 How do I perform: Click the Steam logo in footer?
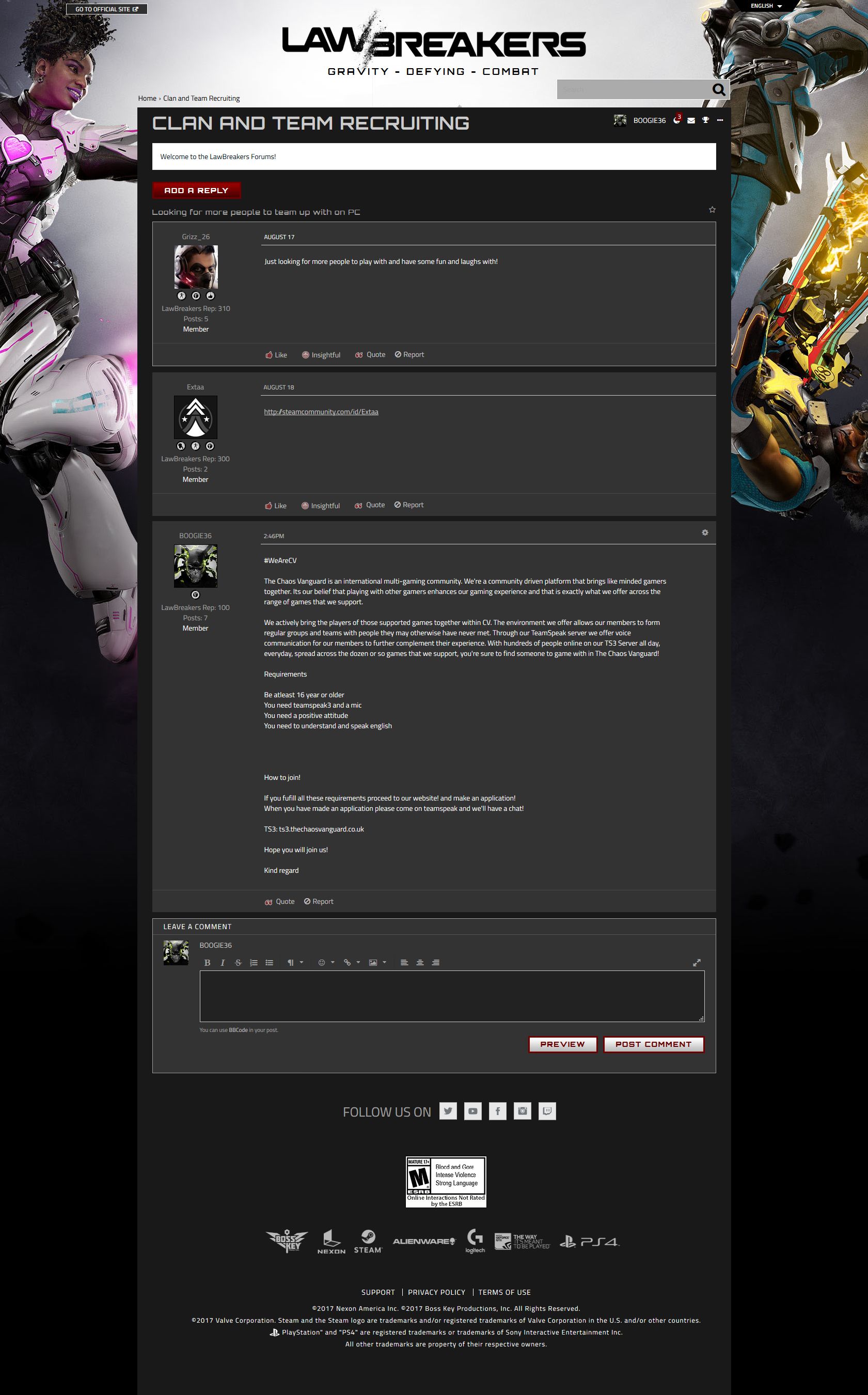368,1241
